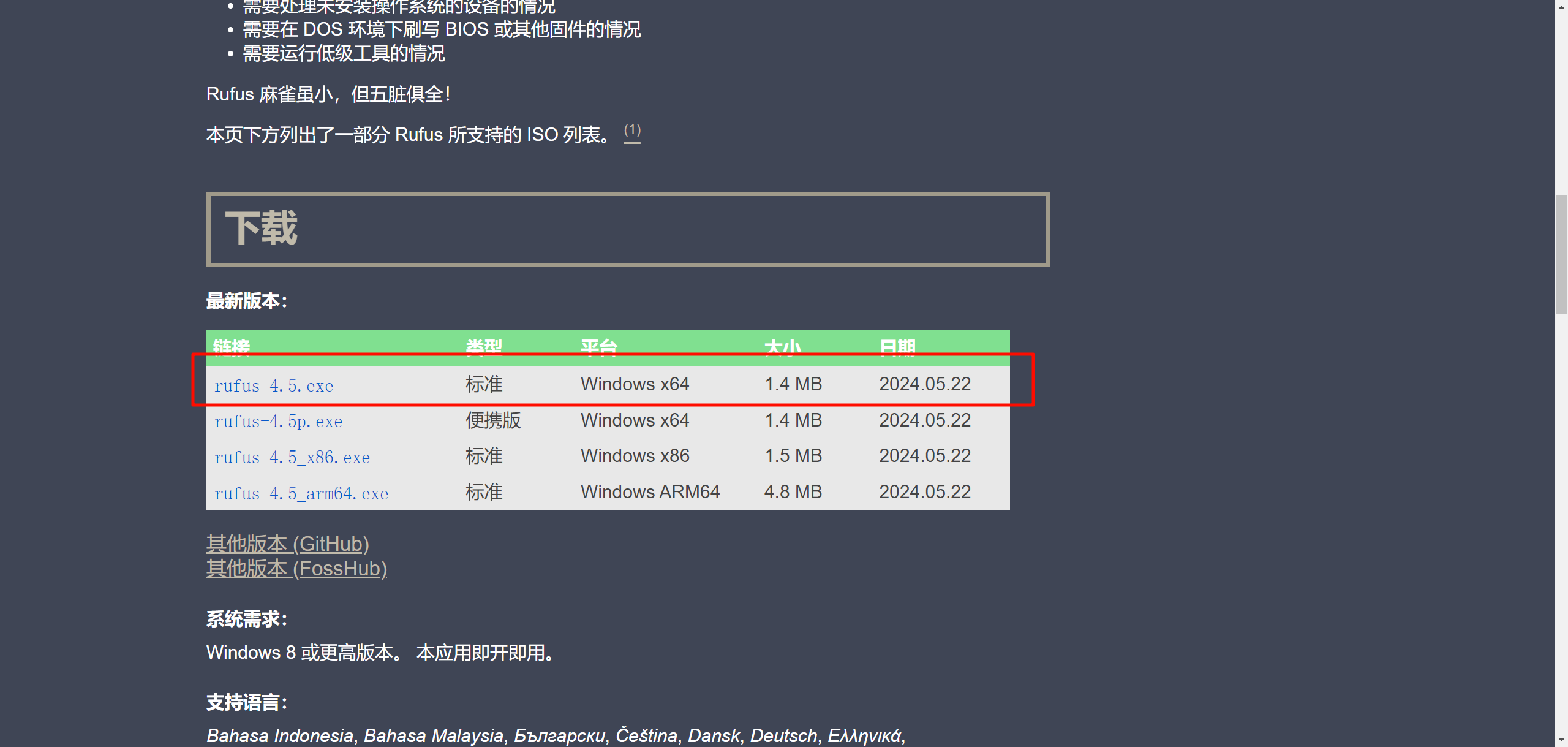
Task: Click the 4.8 MB size cell
Action: coord(793,492)
